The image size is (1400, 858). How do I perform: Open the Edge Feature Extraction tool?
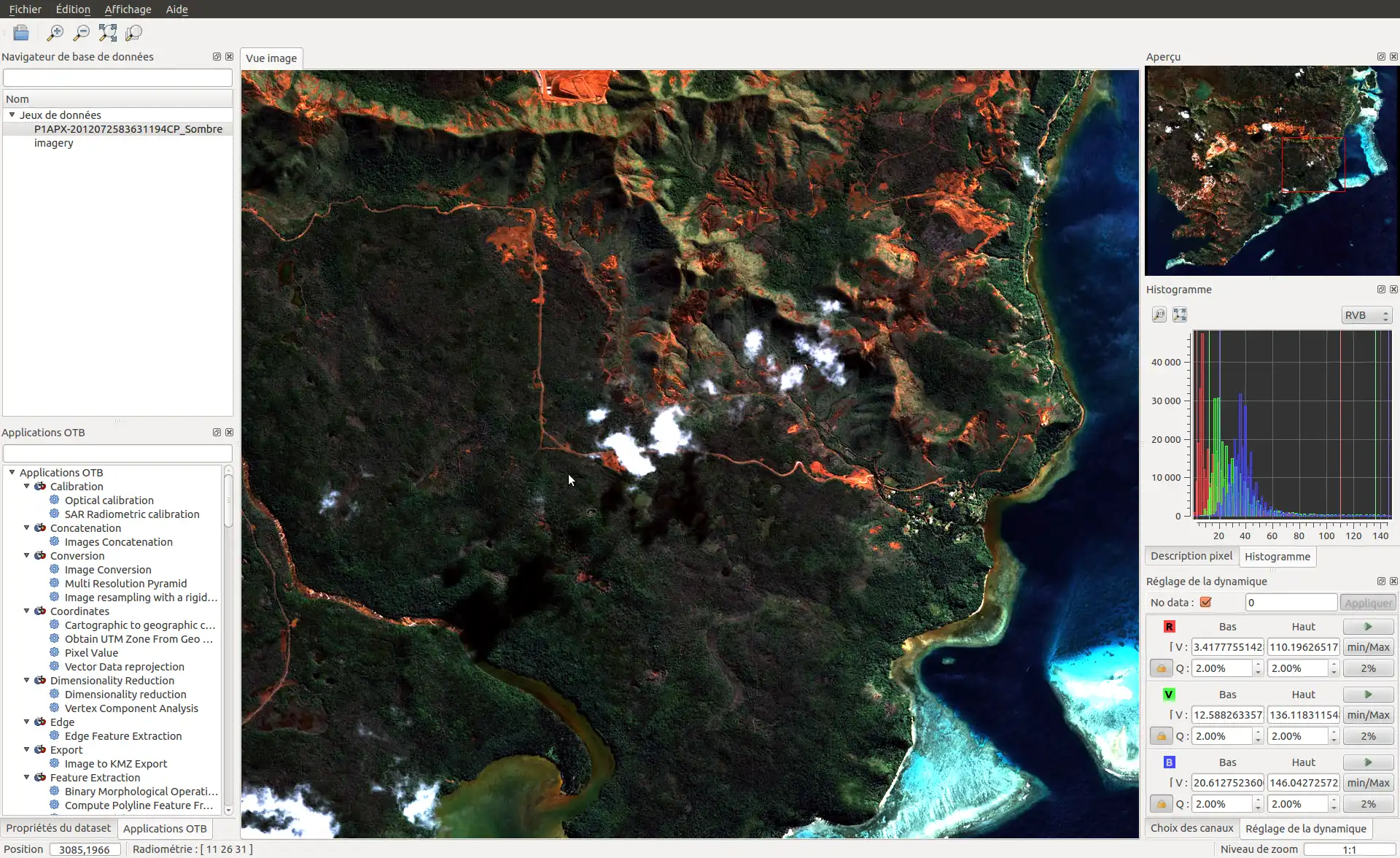(123, 735)
